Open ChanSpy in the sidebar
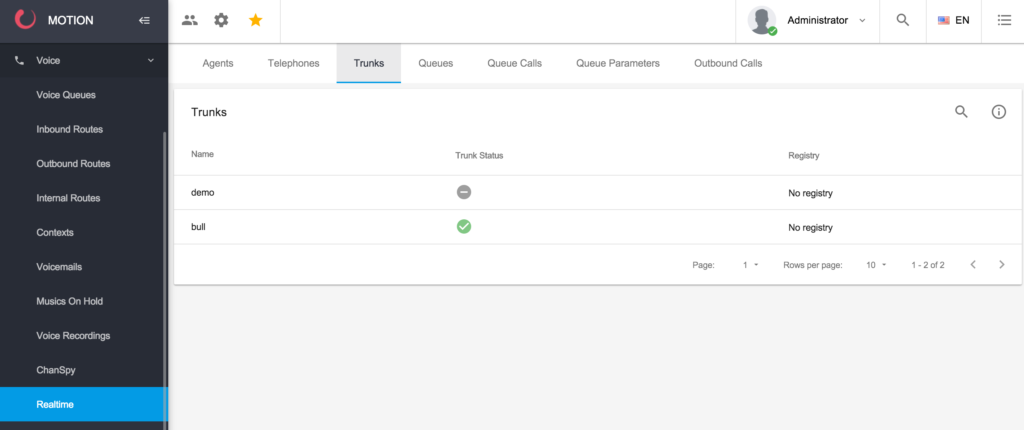Viewport: 1024px width, 430px height. coord(56,370)
